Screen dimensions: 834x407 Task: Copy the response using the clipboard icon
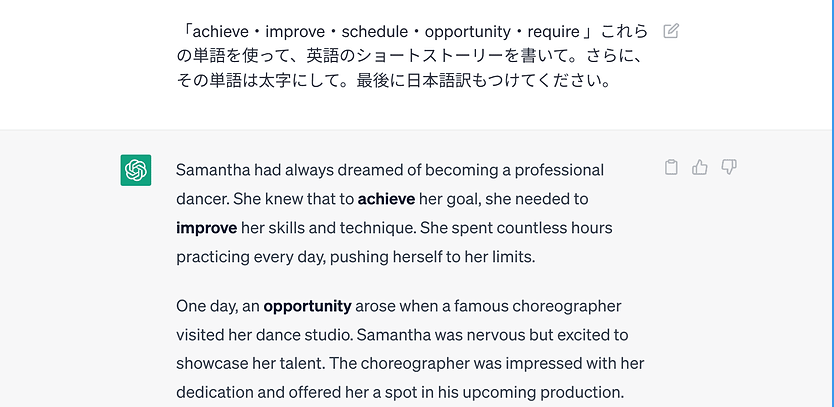671,167
